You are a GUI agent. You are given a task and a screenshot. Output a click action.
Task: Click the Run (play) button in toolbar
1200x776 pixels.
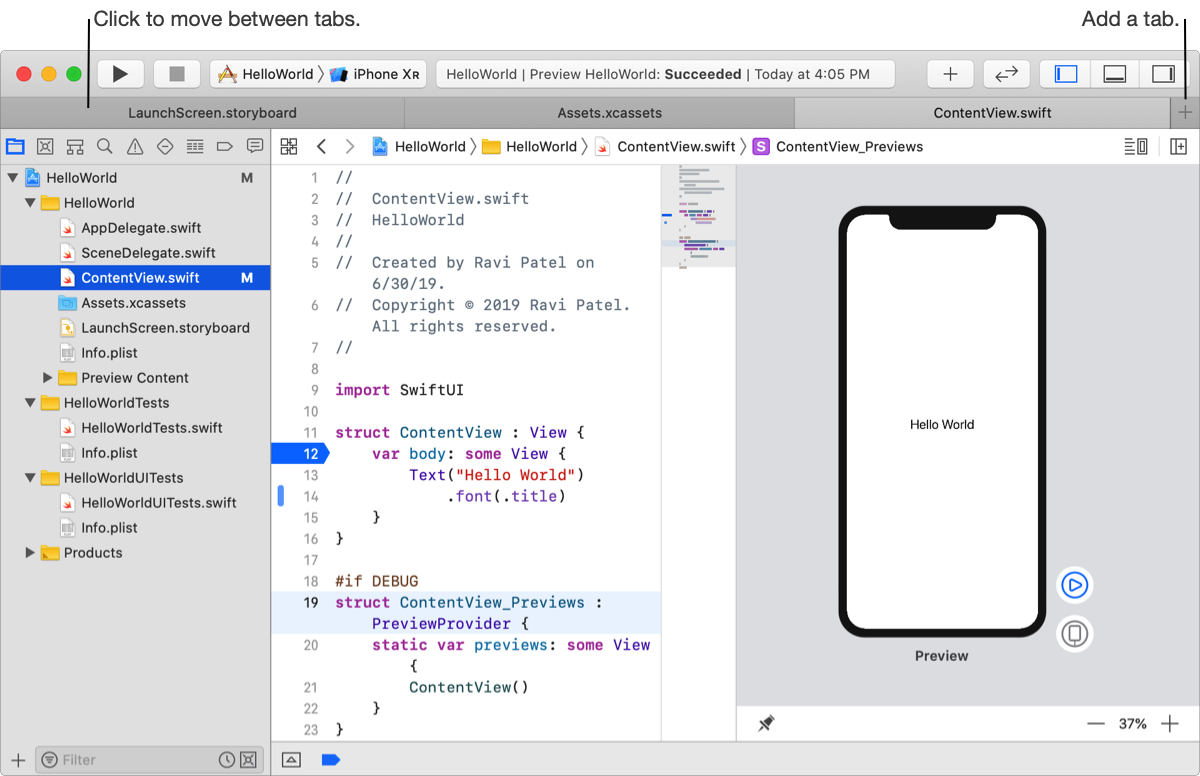[x=120, y=74]
